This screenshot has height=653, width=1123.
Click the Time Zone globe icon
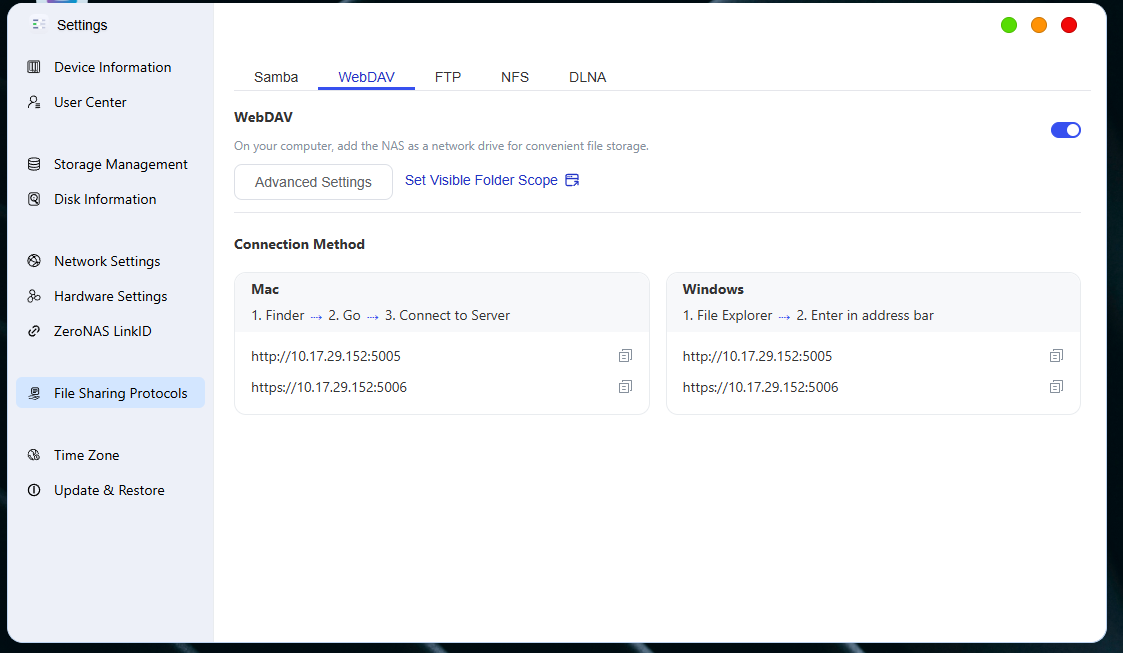coord(34,455)
